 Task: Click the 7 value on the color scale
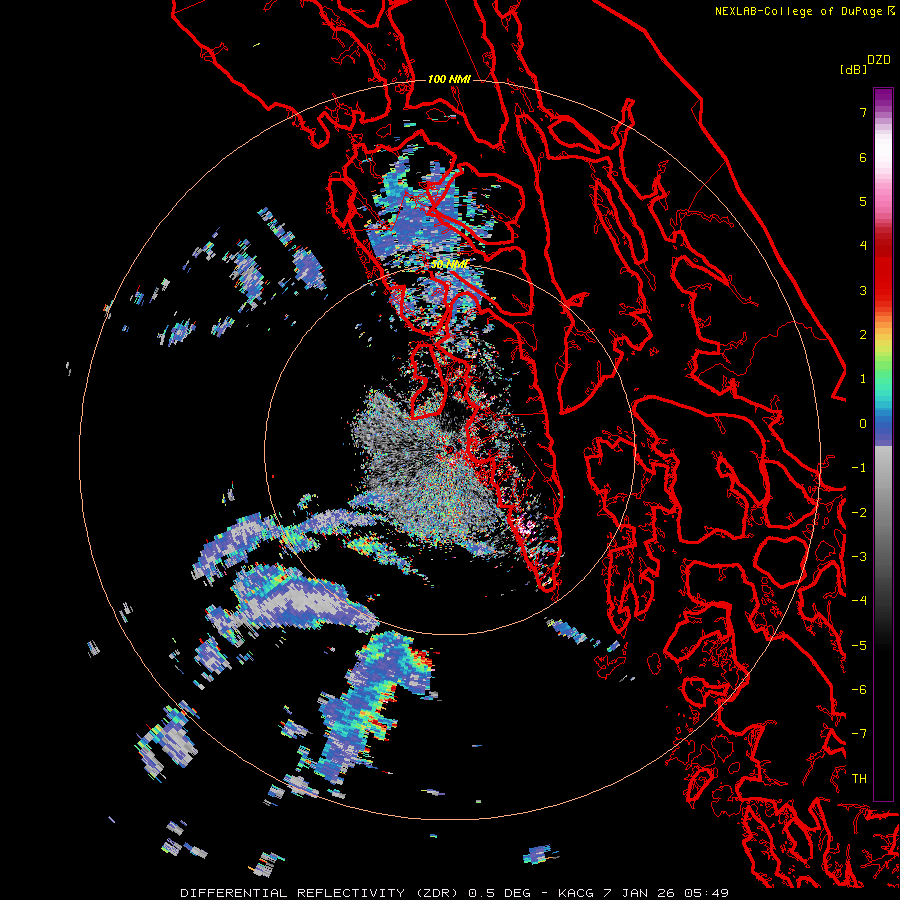(863, 112)
